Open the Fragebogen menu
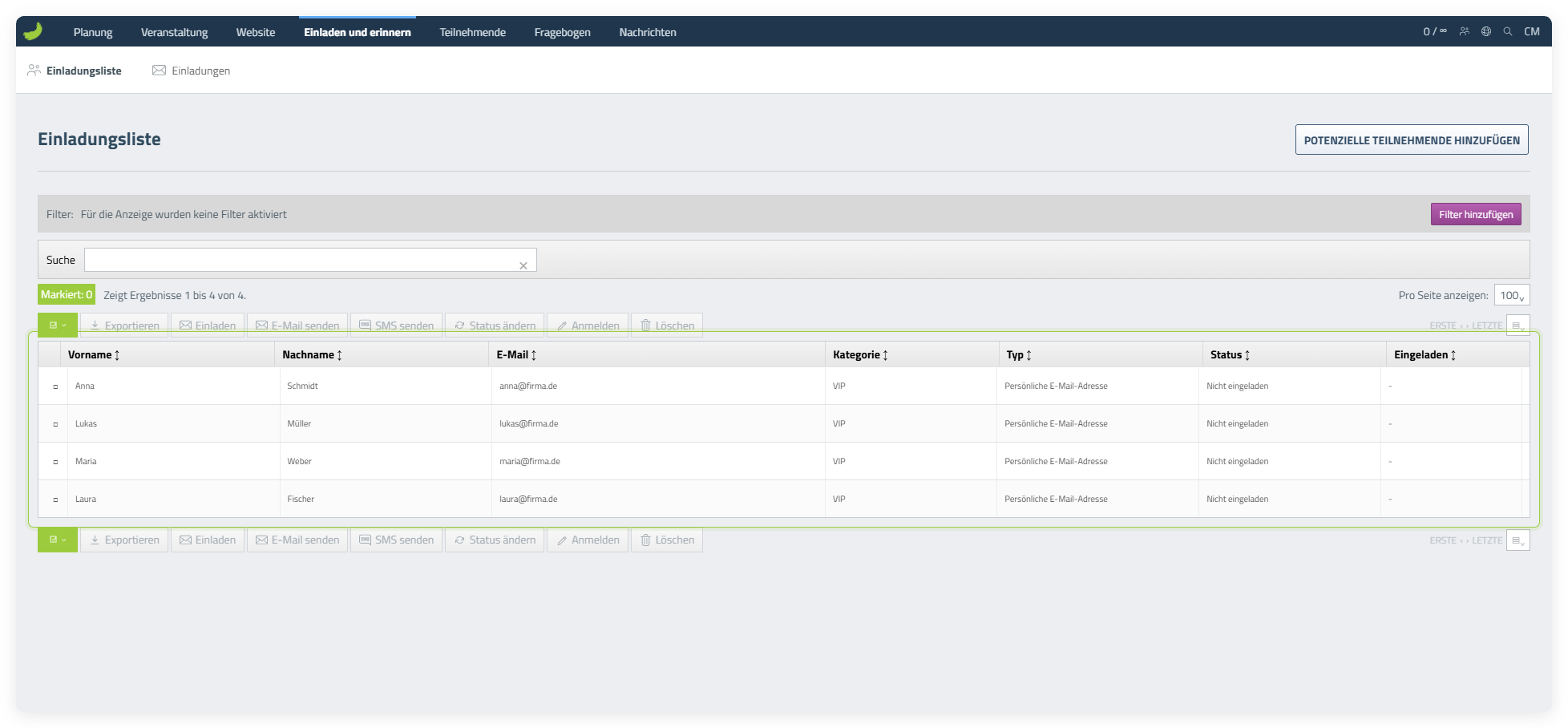Screen dimensions: 1568x728 click(x=563, y=32)
